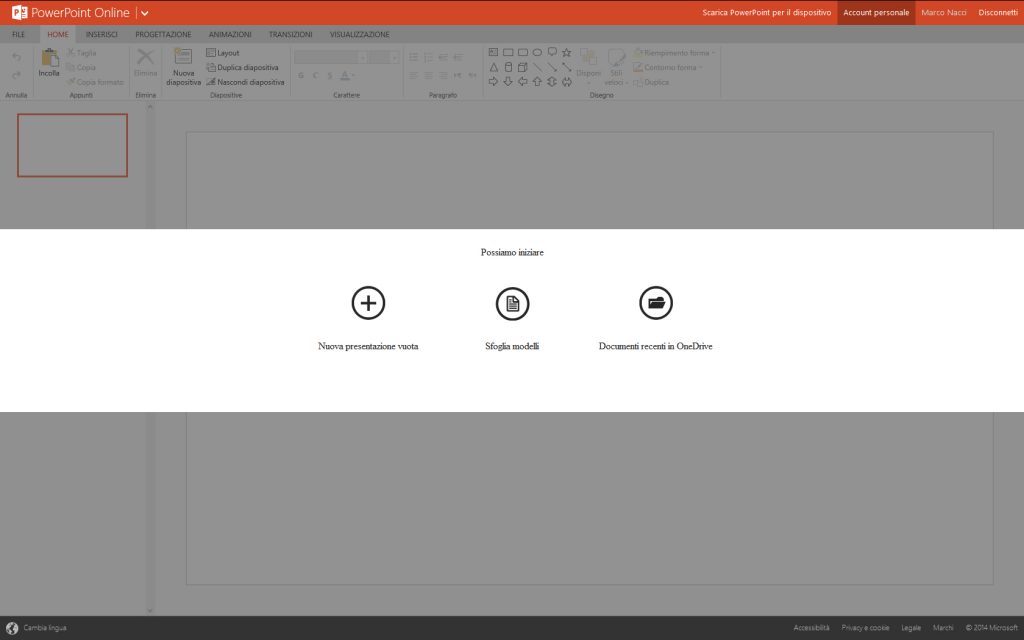The height and width of the screenshot is (640, 1024).
Task: Select the star shape in Disegno
Action: [x=567, y=51]
